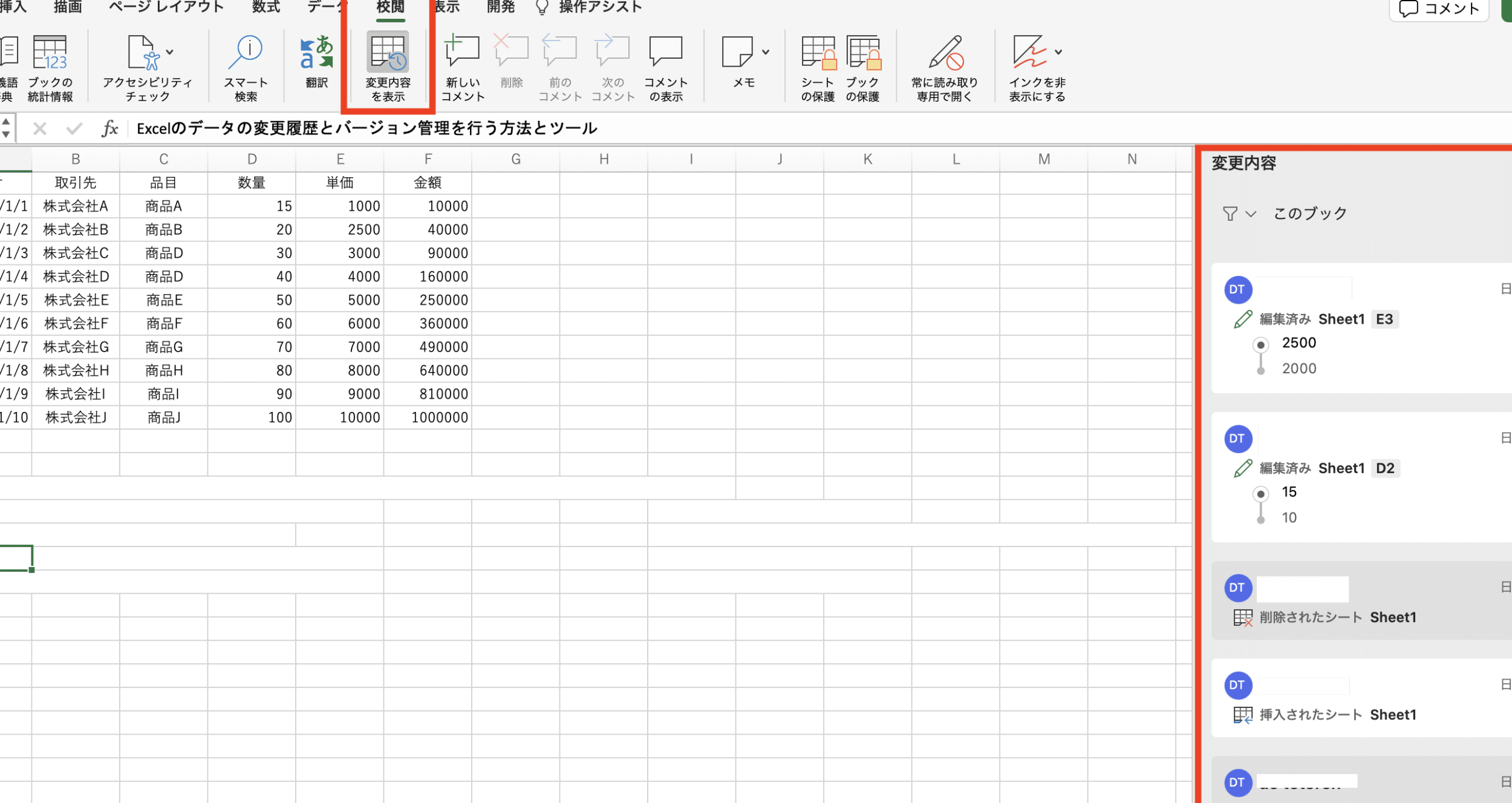The width and height of the screenshot is (1512, 803).
Task: Select the 2500 value radio in E3 change
Action: (1260, 345)
